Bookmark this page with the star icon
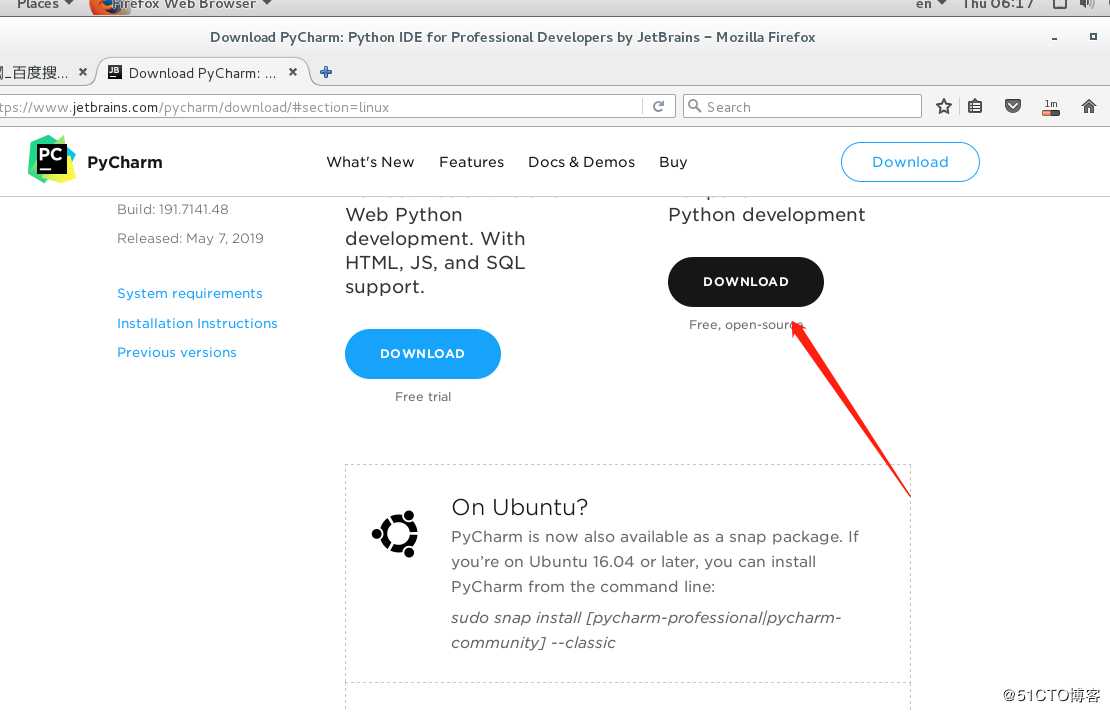Screen dimensions: 1110x712 point(943,106)
